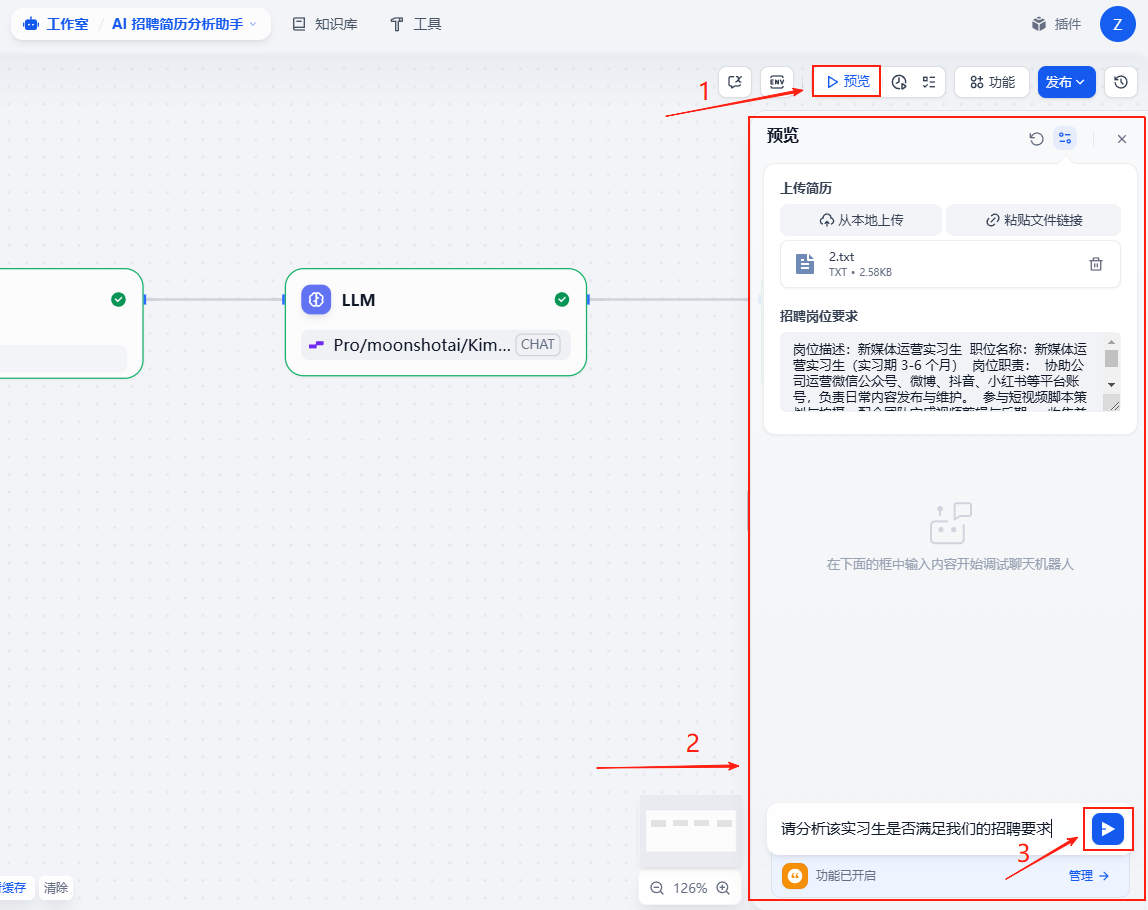Select the LLM node on the canvas
1148x910 pixels.
(435, 300)
